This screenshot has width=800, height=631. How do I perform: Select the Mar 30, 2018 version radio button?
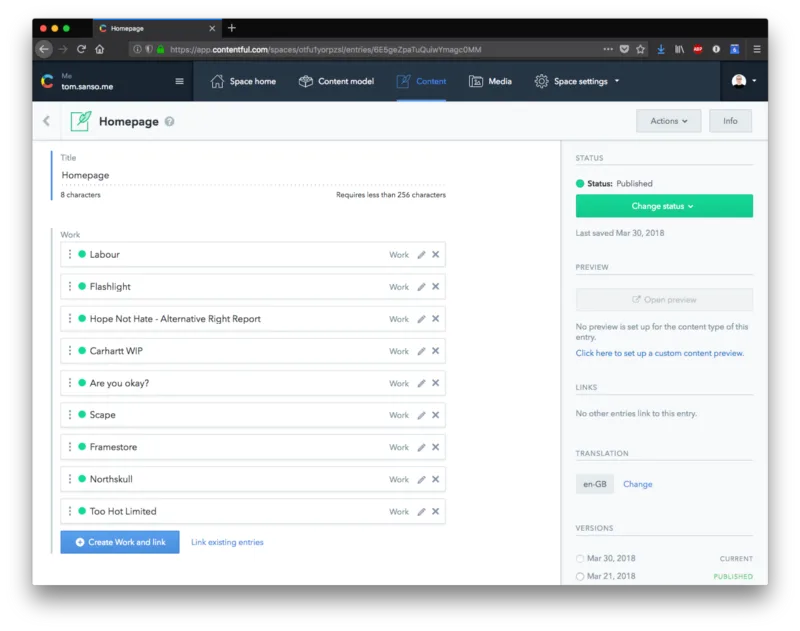point(580,559)
